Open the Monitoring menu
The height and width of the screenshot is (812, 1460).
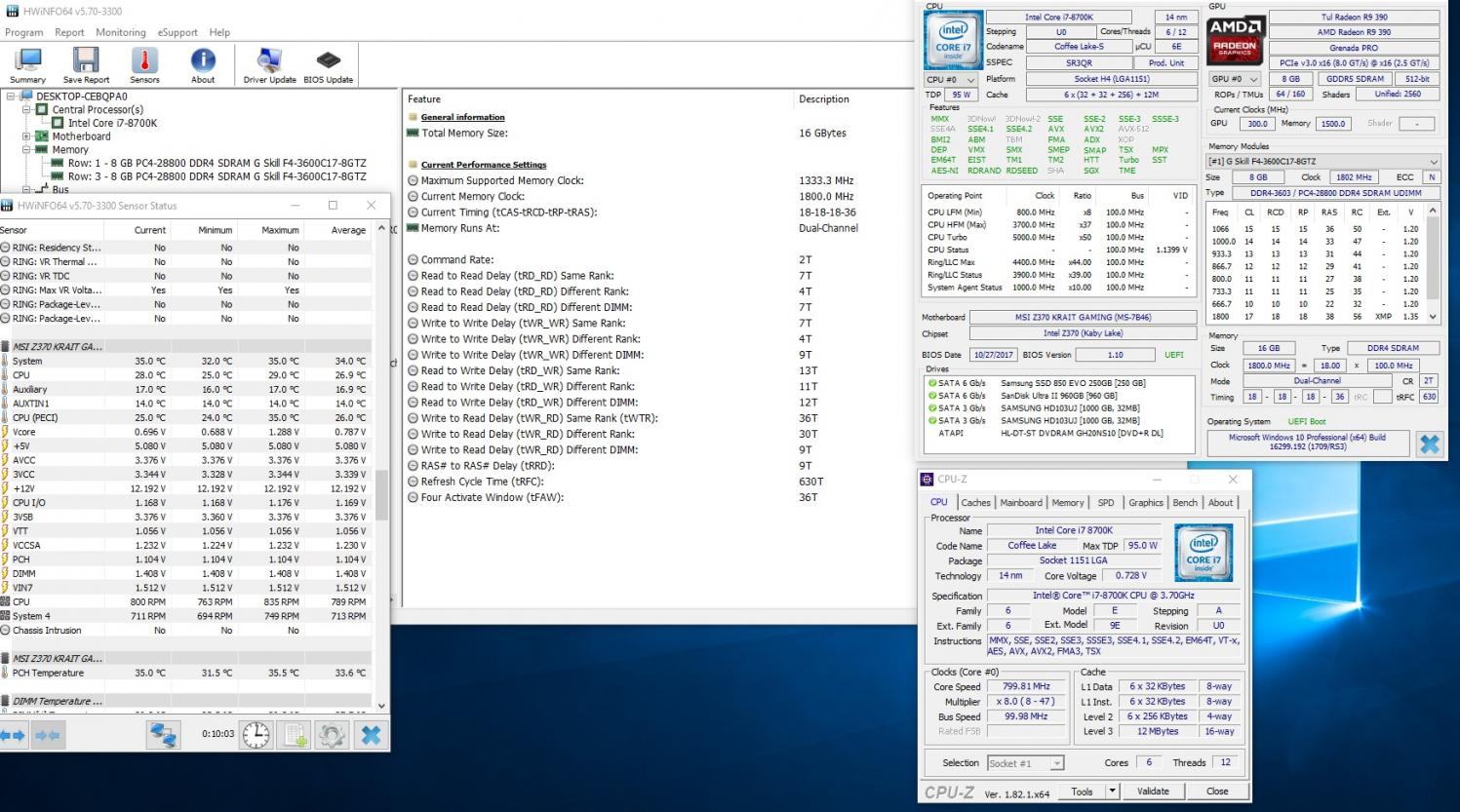click(x=121, y=32)
